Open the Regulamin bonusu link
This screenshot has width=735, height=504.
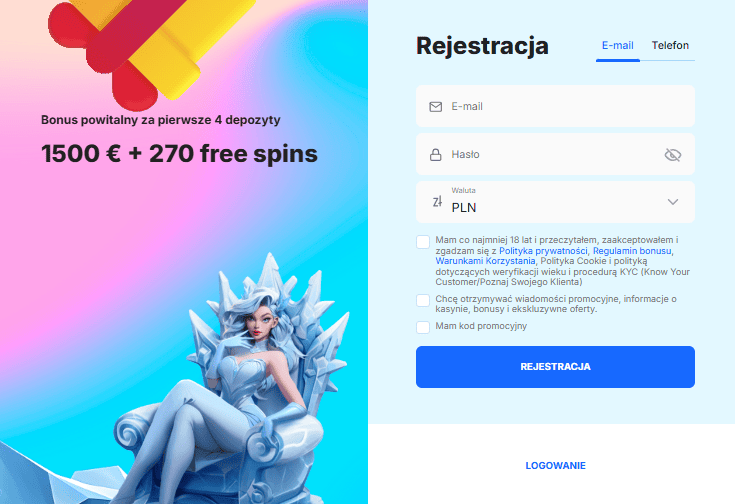632,251
